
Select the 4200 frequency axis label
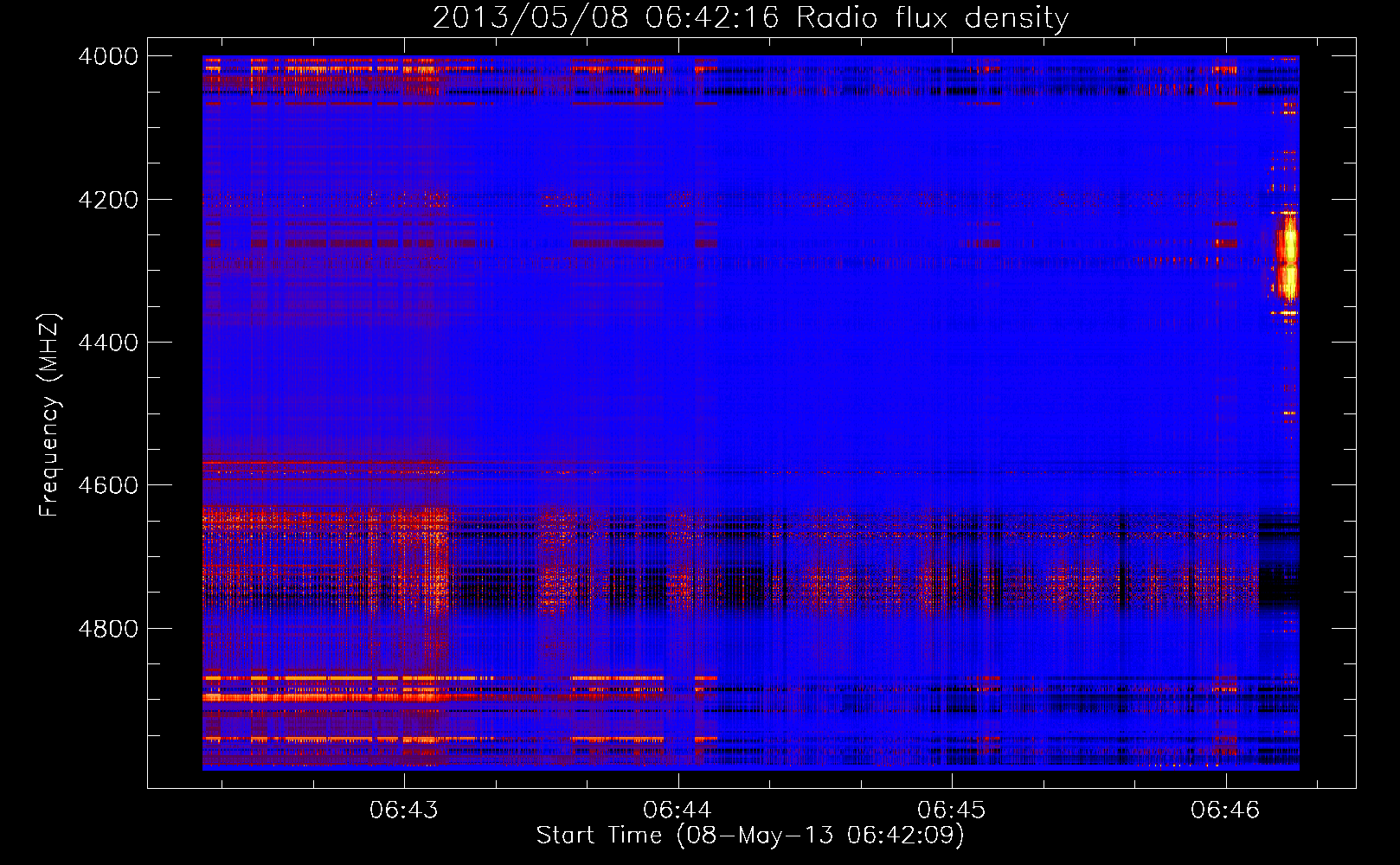point(108,200)
